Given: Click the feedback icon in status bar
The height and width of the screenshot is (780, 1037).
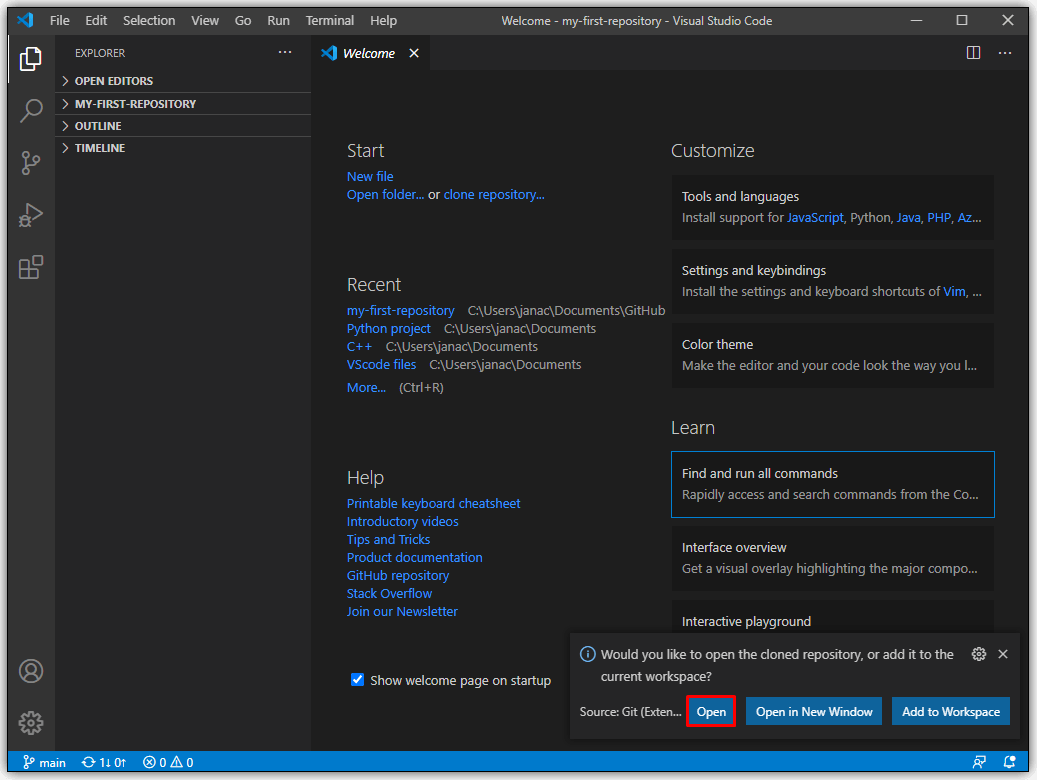Looking at the screenshot, I should (979, 762).
